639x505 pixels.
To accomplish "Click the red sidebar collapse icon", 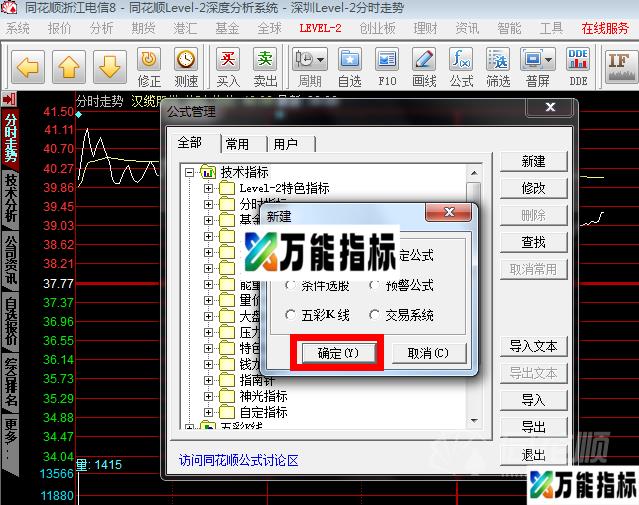I will tap(9, 99).
